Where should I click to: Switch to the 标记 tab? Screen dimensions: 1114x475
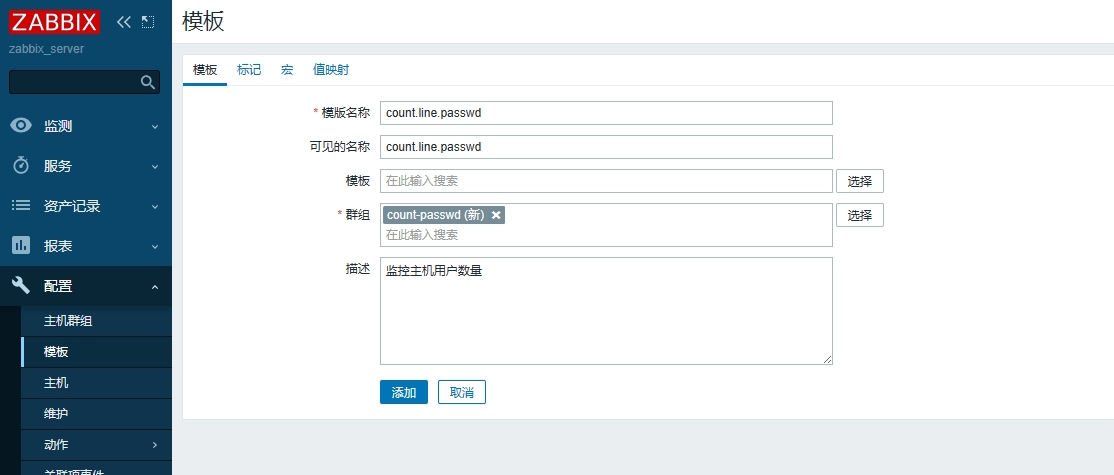coord(249,70)
